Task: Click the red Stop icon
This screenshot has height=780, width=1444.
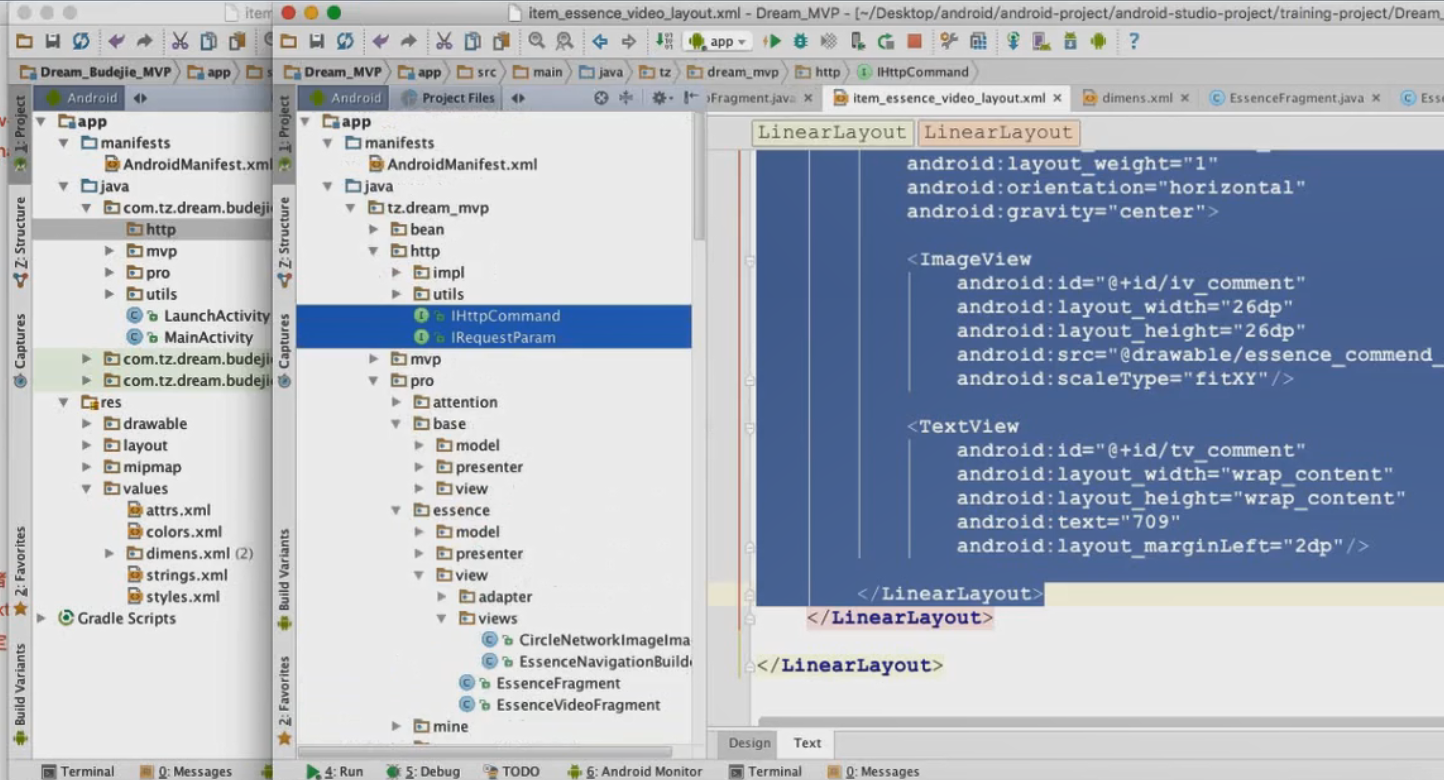Action: pos(914,41)
